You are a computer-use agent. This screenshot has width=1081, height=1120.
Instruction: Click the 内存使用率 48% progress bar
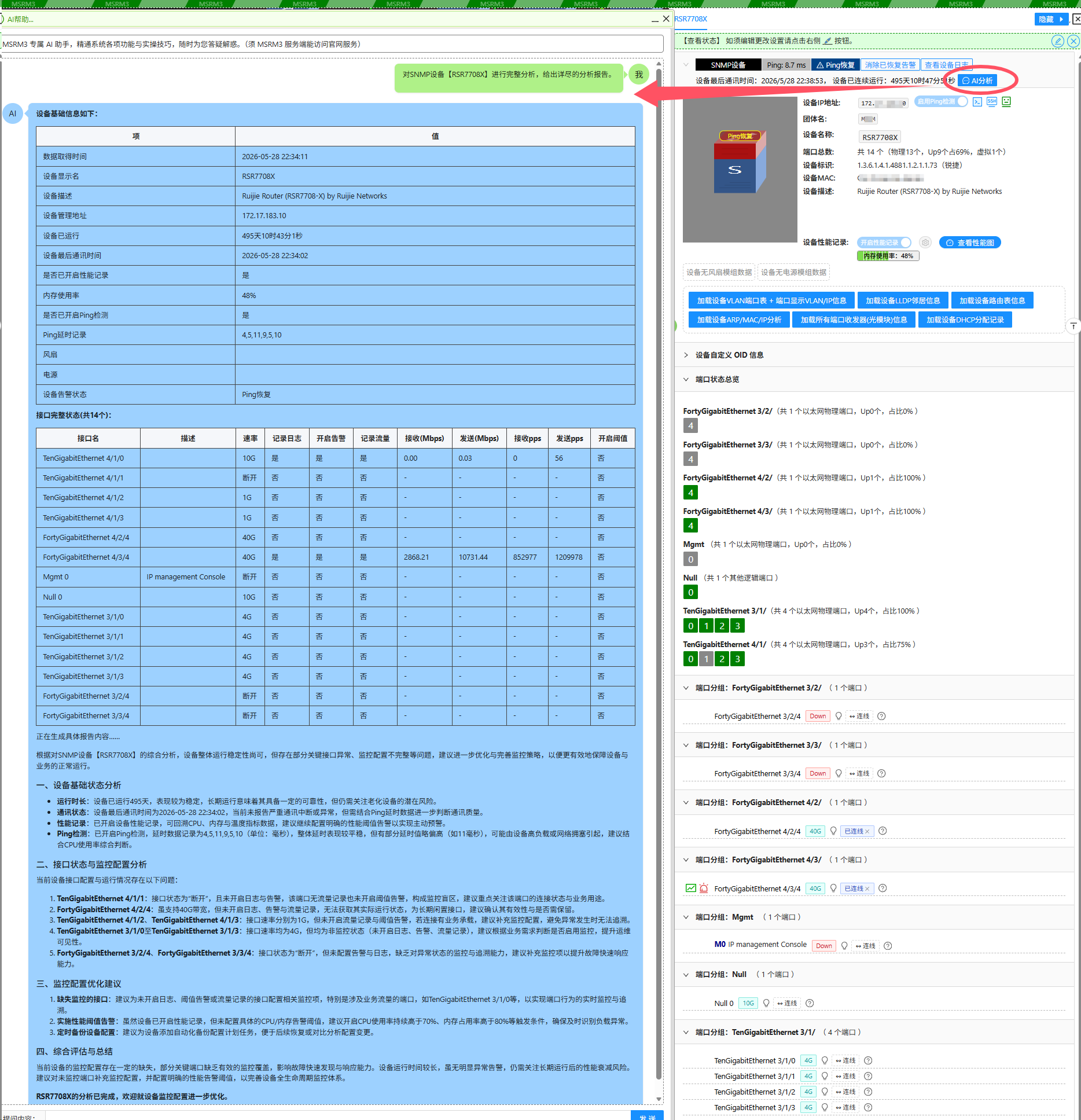click(888, 256)
